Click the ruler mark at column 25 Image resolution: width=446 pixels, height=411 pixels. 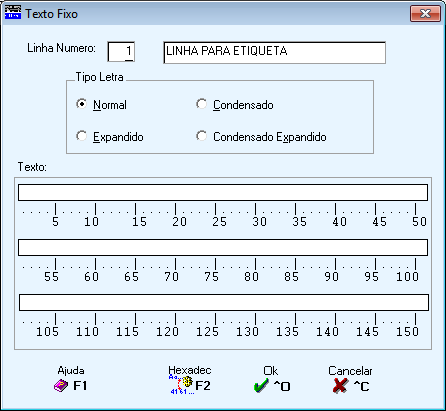tap(216, 209)
